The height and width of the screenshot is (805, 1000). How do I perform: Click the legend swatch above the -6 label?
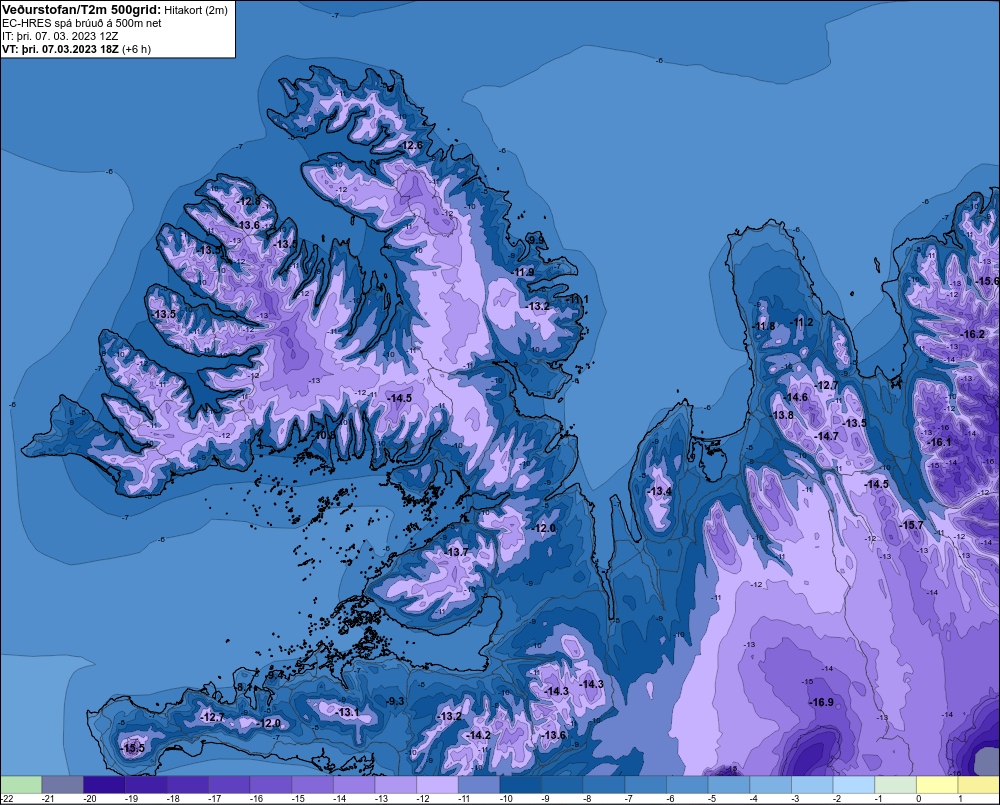click(x=688, y=785)
